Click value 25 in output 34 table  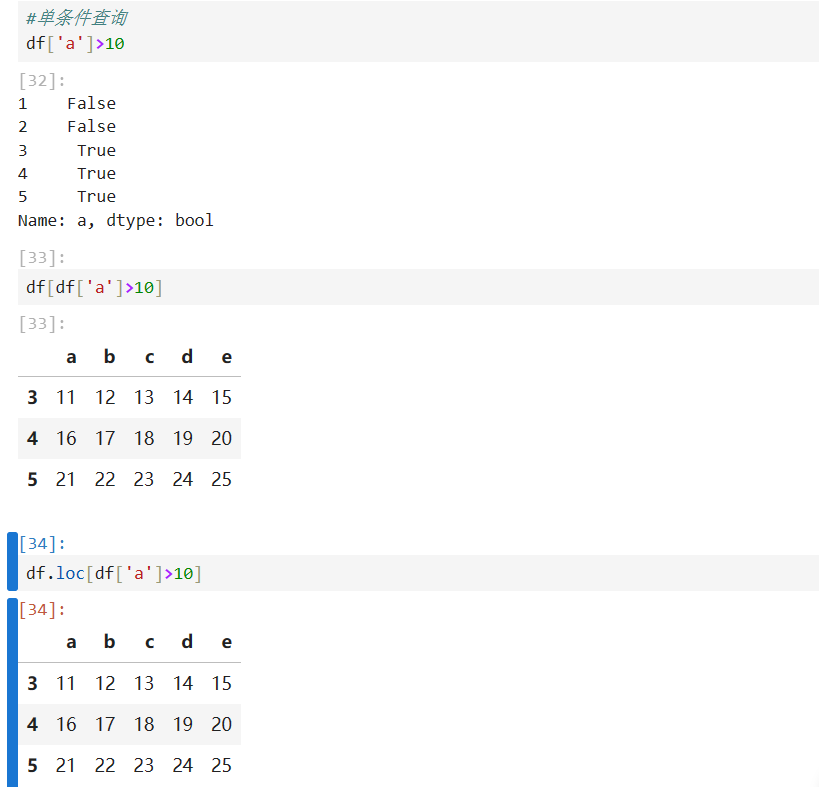click(x=221, y=766)
